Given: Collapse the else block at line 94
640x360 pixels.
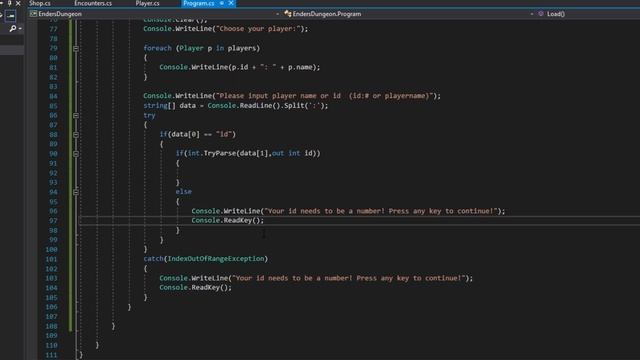Looking at the screenshot, I should click(x=76, y=192).
